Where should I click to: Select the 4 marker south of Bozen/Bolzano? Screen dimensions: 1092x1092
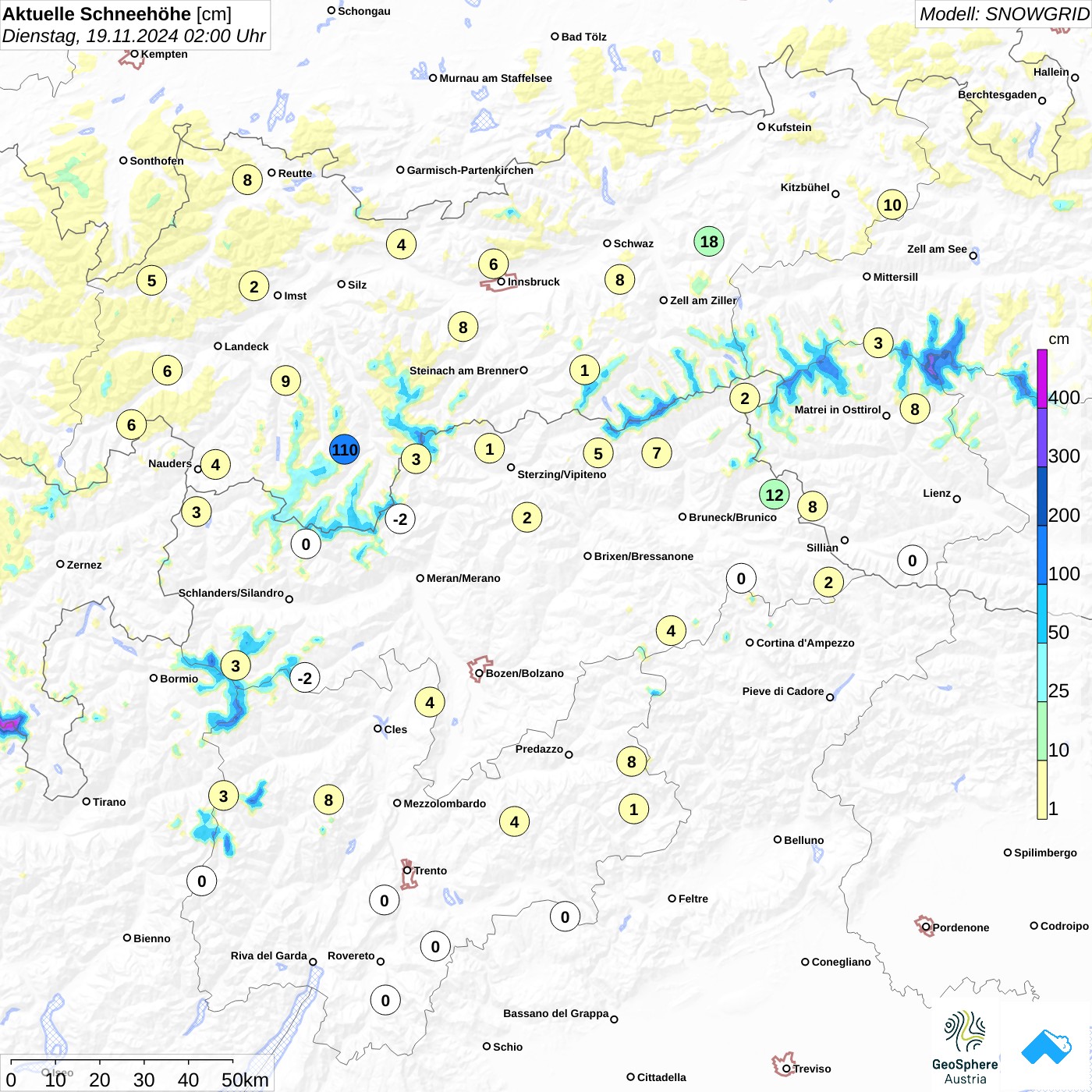pyautogui.click(x=430, y=703)
